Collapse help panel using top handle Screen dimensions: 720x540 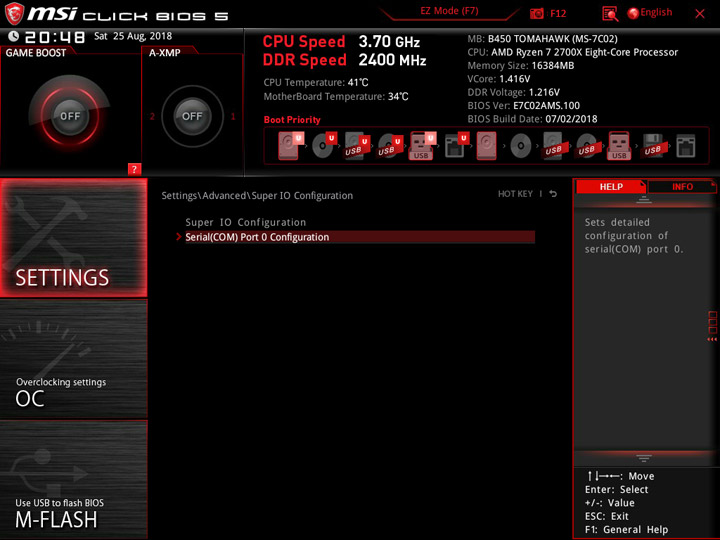coord(644,199)
